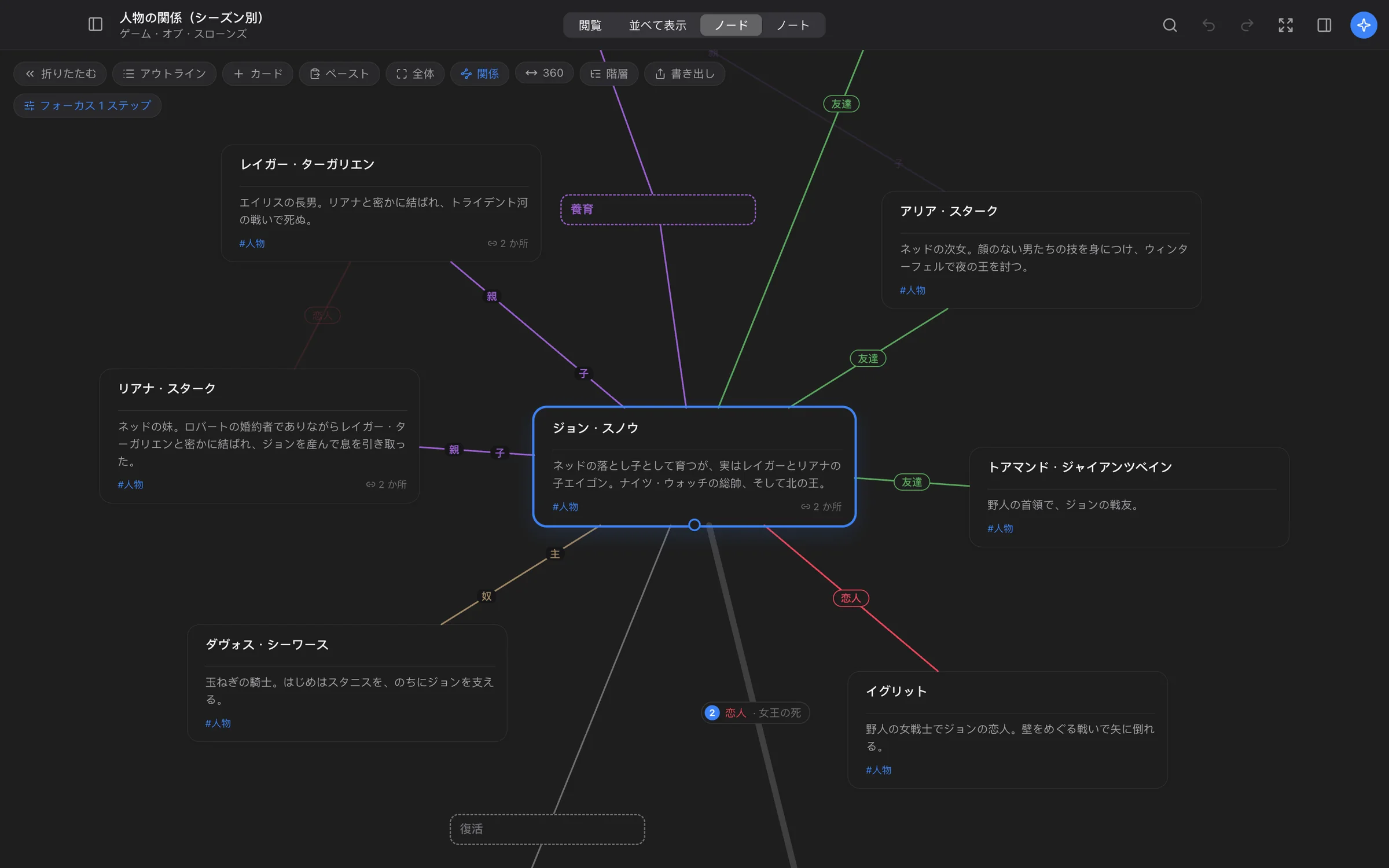Image resolution: width=1389 pixels, height=868 pixels.
Task: Open the アウトライン outline view
Action: (164, 73)
